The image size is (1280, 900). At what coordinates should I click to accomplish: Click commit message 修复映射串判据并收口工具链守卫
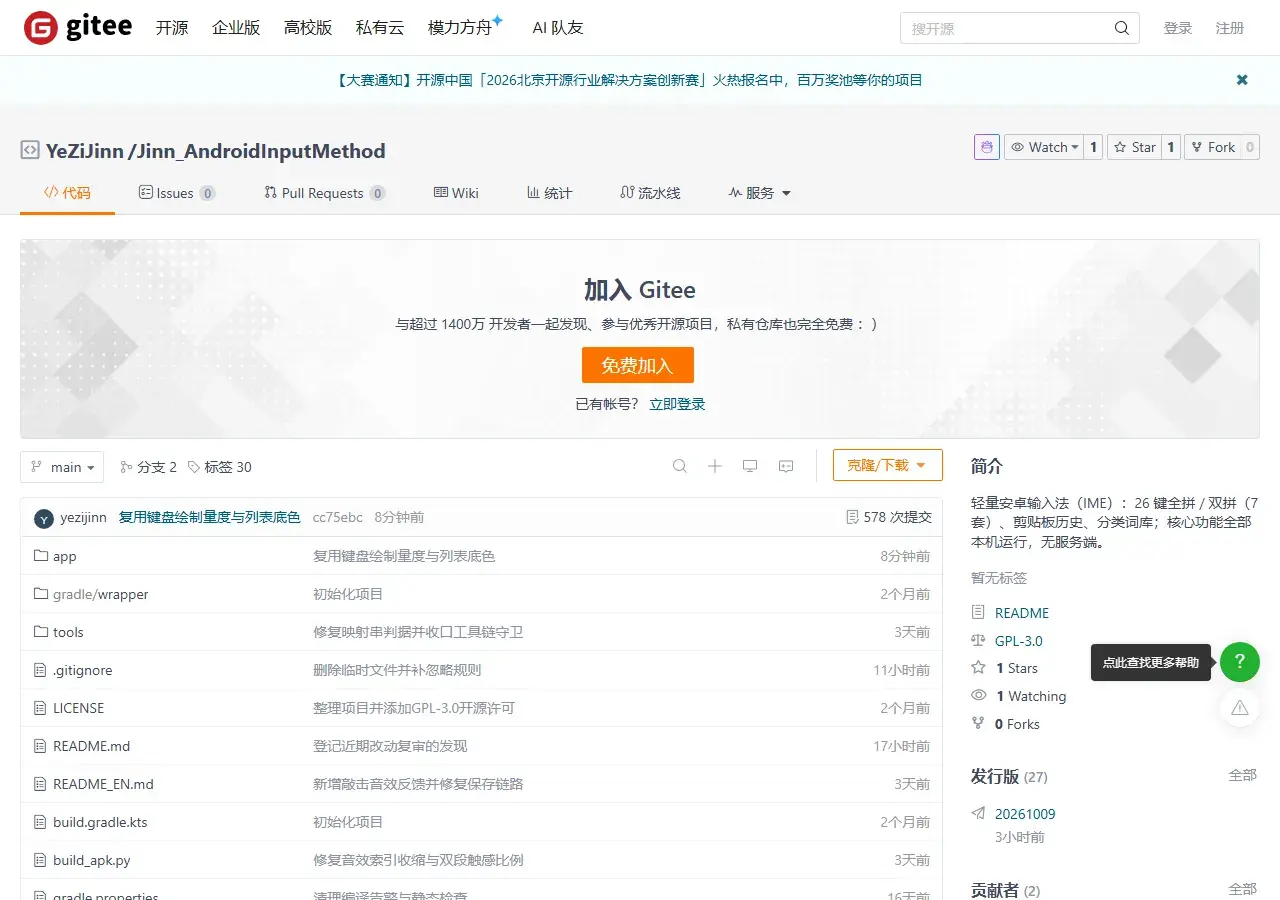click(x=418, y=632)
